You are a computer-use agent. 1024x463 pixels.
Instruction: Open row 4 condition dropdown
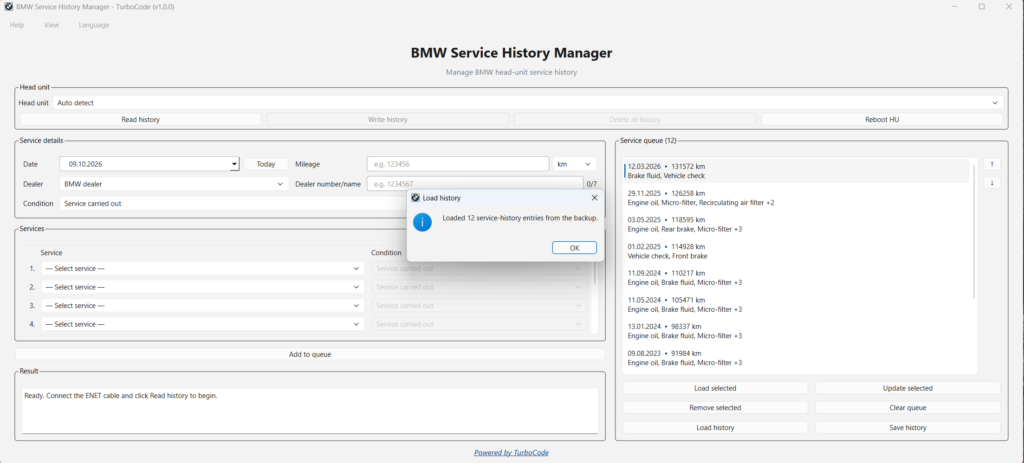click(479, 323)
